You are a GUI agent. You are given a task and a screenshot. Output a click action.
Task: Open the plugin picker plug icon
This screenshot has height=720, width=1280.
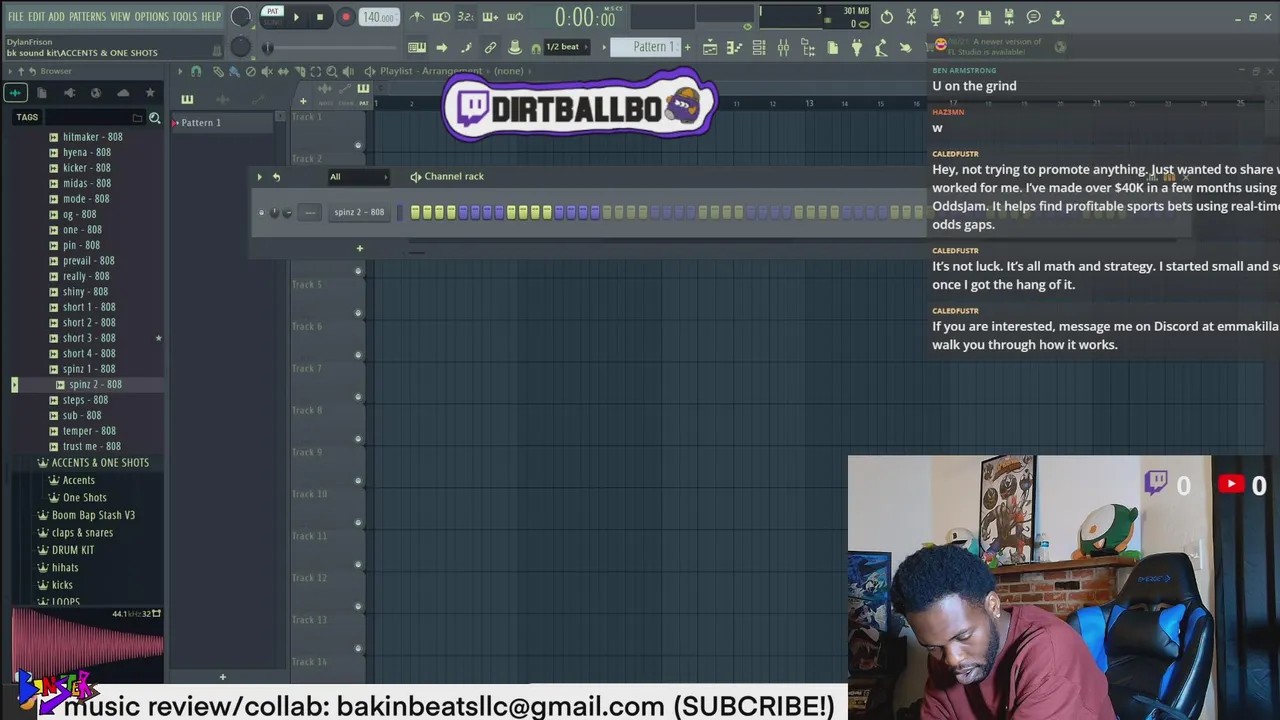click(x=856, y=47)
